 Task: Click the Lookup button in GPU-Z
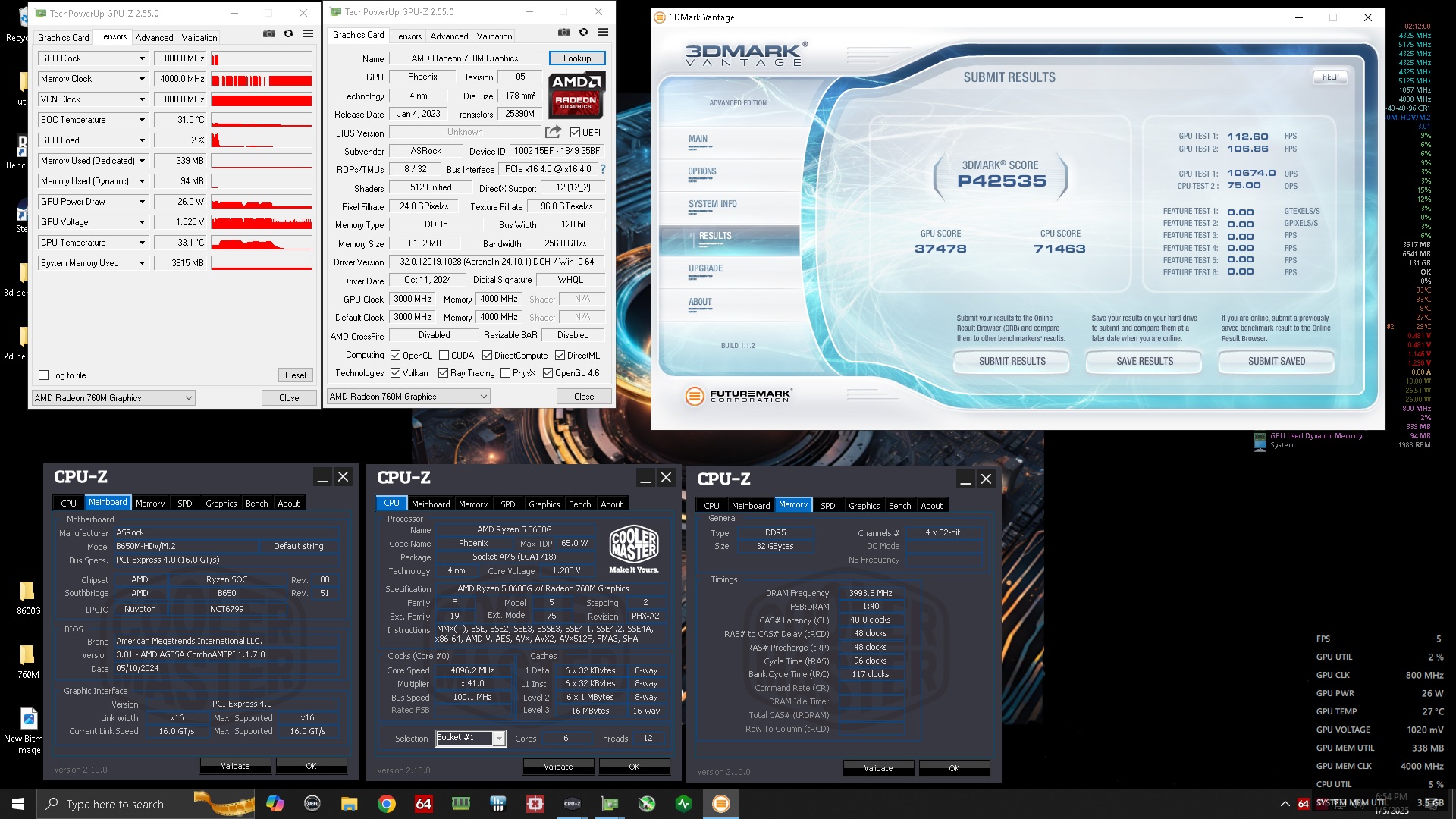pos(577,58)
